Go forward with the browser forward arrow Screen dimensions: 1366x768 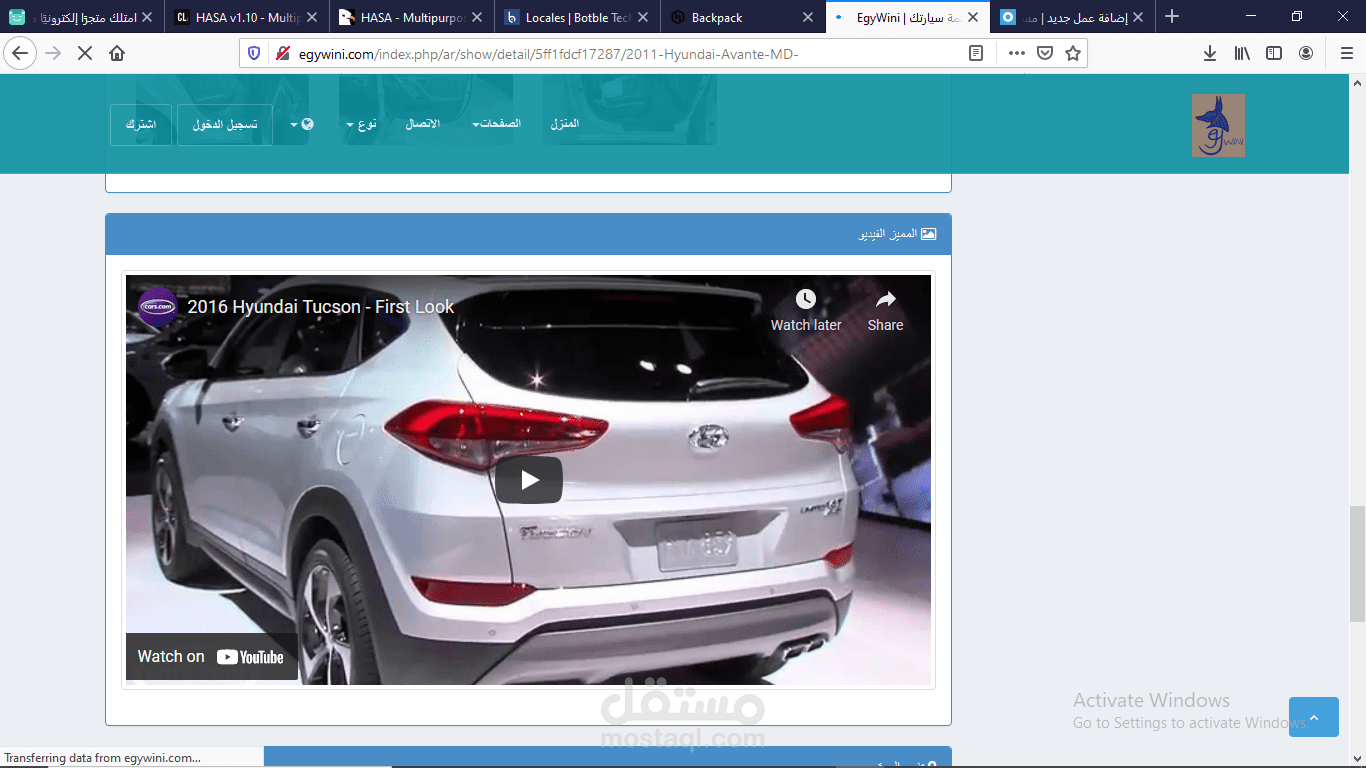pyautogui.click(x=53, y=53)
